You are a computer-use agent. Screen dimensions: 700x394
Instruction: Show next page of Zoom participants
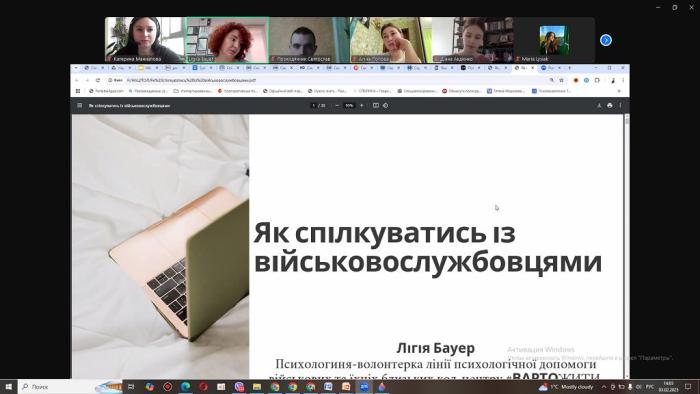tap(606, 40)
